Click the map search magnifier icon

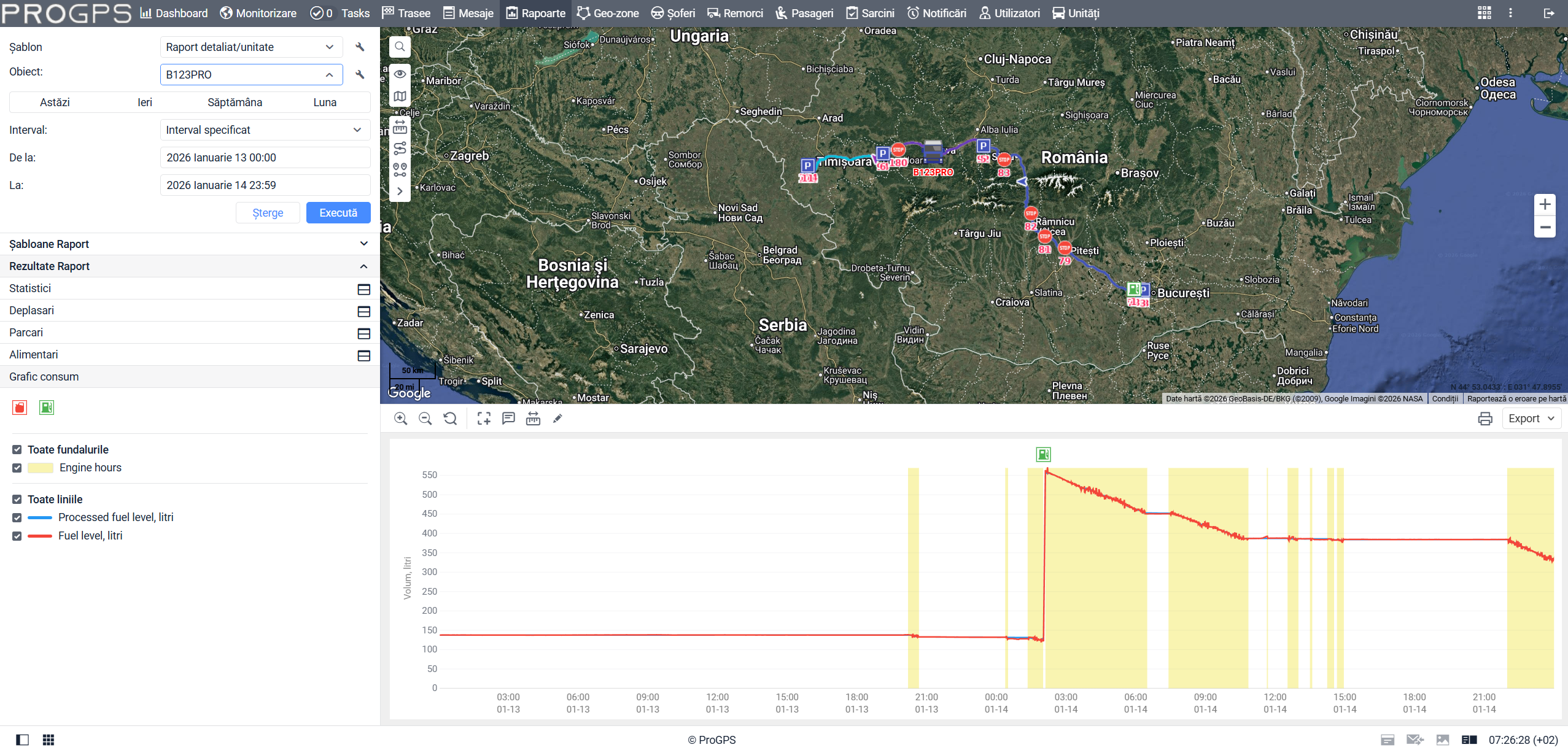point(400,47)
